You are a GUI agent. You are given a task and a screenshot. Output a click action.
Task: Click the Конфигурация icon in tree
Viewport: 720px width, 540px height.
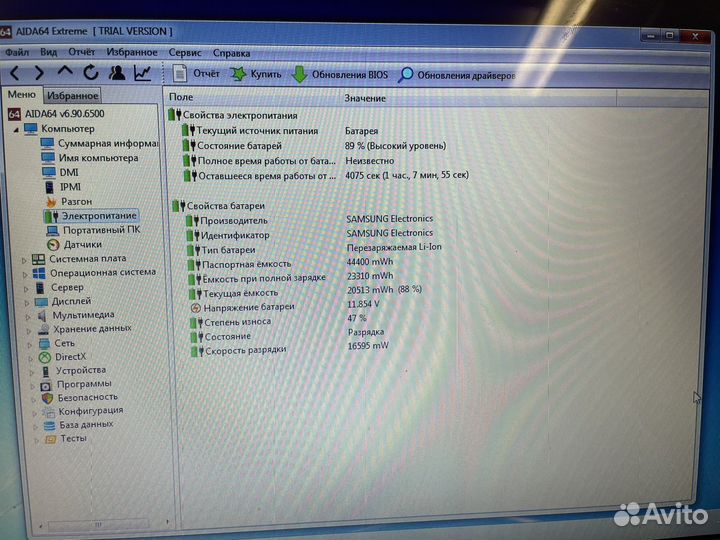[x=48, y=412]
